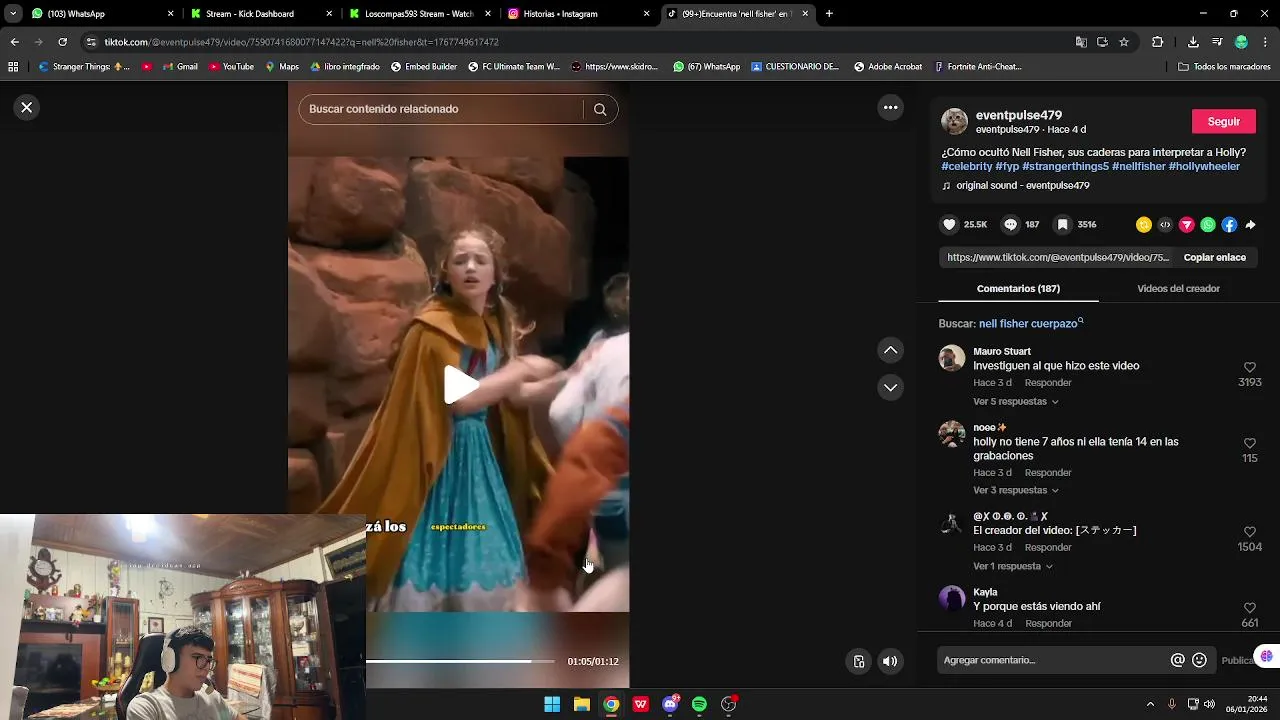The image size is (1280, 720).
Task: Toggle the auto-scroll icon beside volume
Action: coord(858,661)
